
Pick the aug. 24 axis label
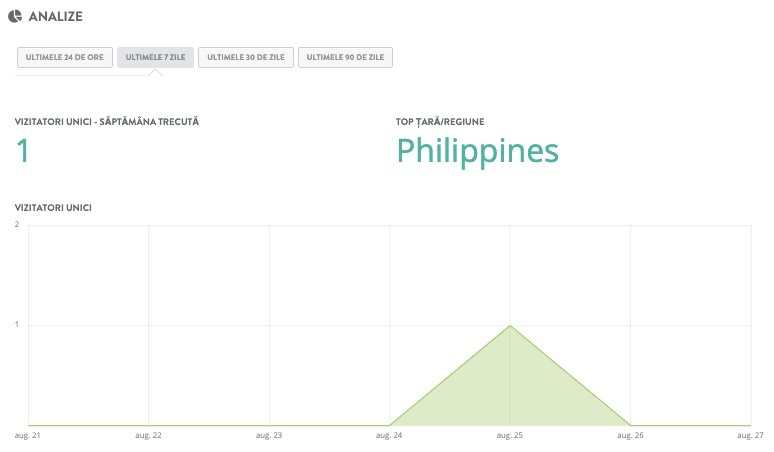coord(388,436)
